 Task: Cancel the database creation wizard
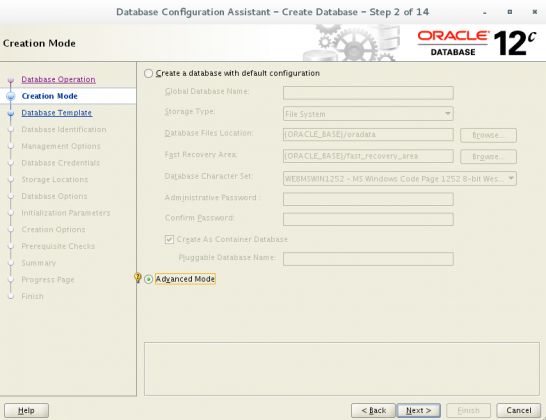[x=518, y=411]
